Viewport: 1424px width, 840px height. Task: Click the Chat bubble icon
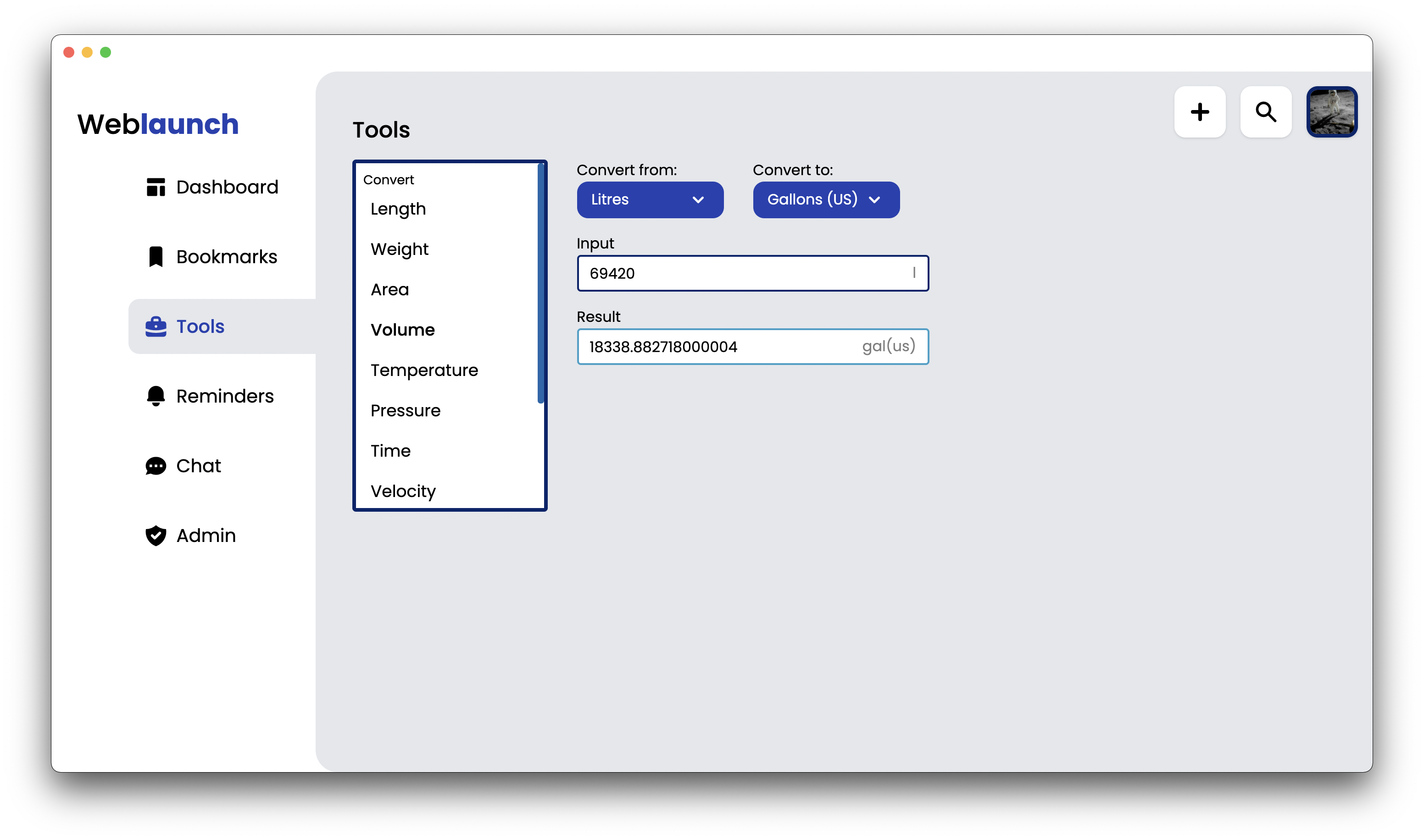(x=156, y=466)
